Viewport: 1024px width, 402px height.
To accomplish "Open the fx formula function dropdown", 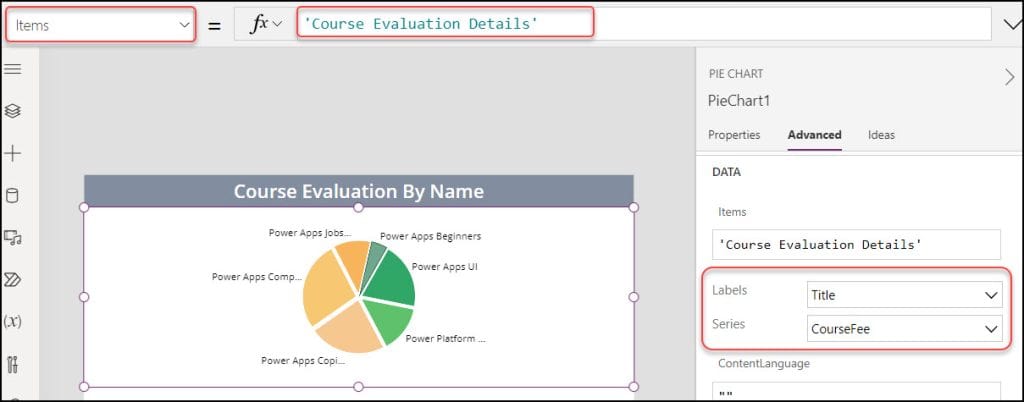I will coord(266,24).
